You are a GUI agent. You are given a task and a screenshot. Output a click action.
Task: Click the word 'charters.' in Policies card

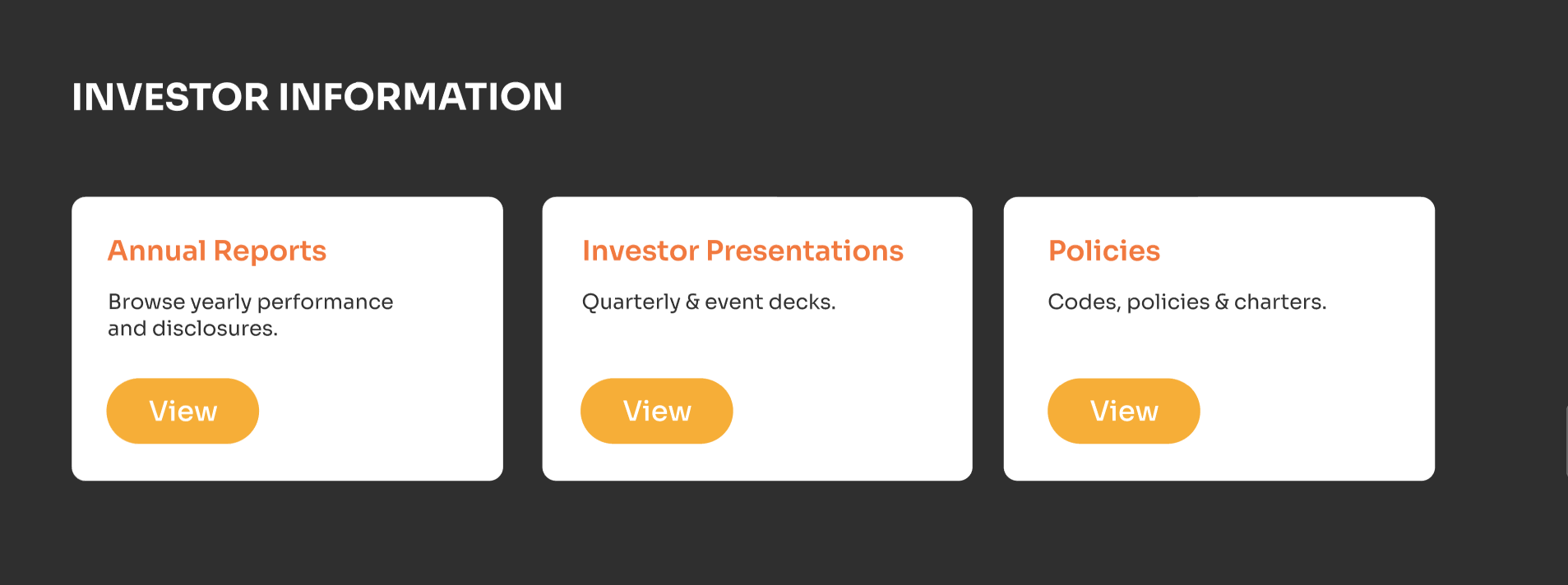click(1280, 302)
